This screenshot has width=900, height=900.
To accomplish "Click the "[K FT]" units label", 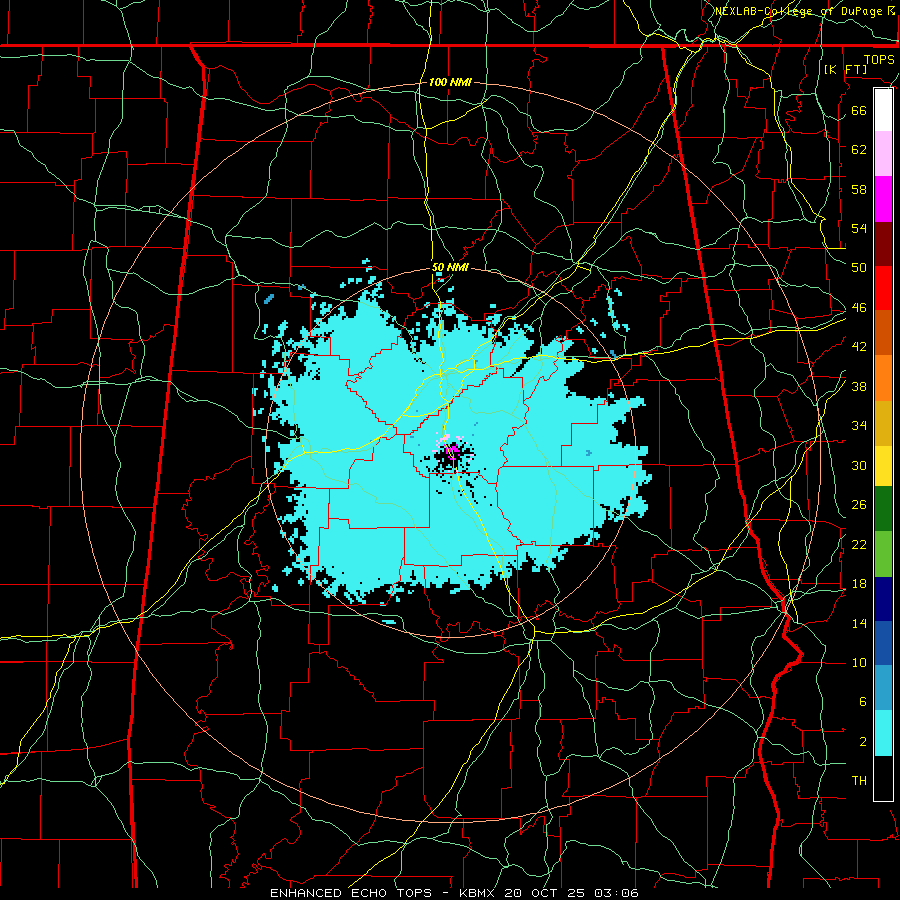I will [x=845, y=69].
